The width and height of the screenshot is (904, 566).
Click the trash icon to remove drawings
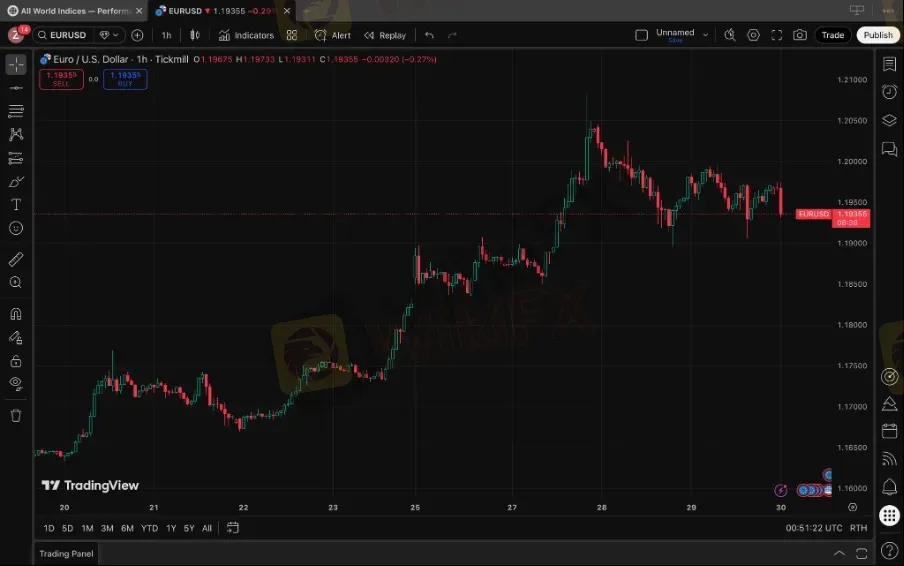point(16,415)
